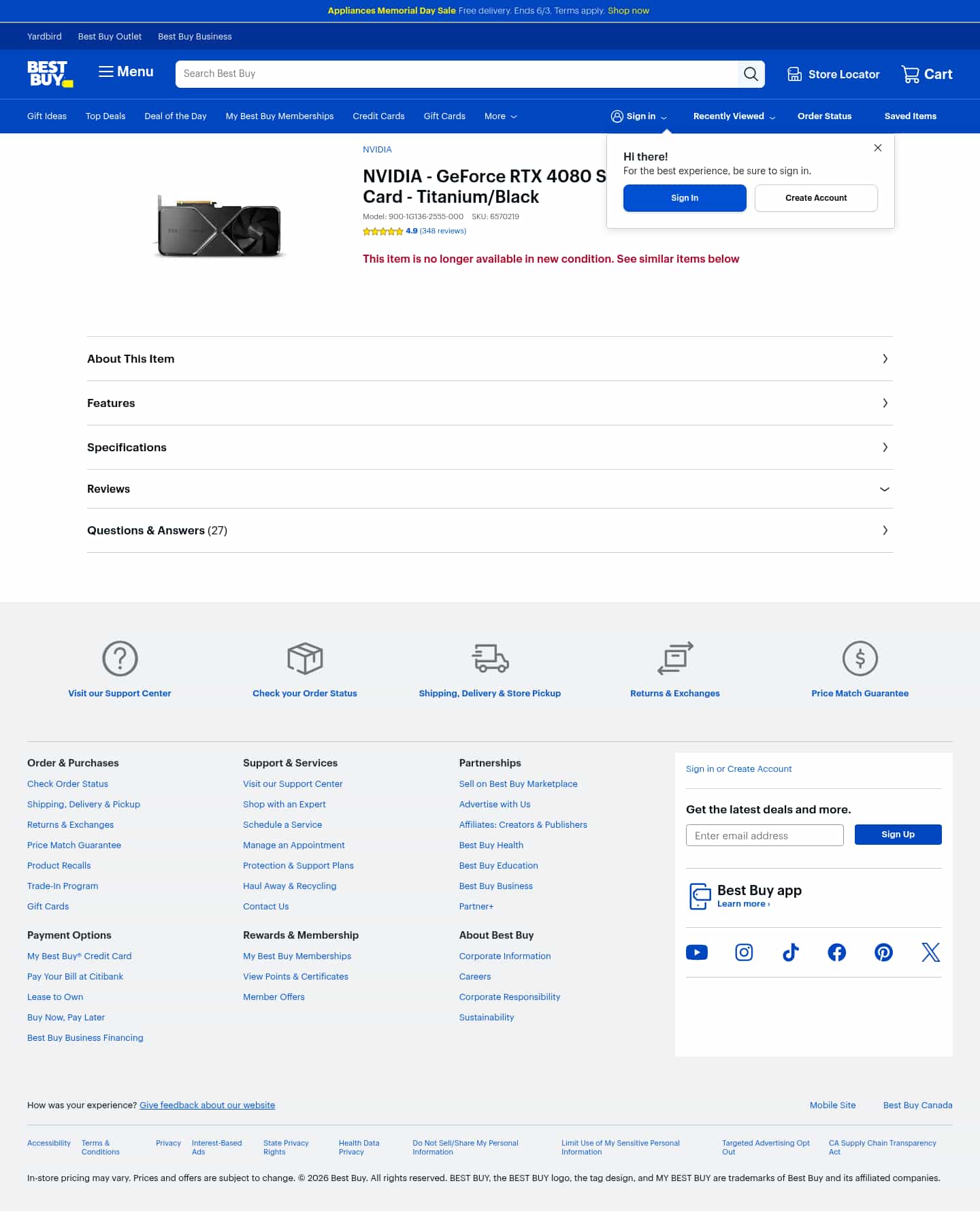Open Member Offers link
980x1211 pixels.
pos(274,997)
